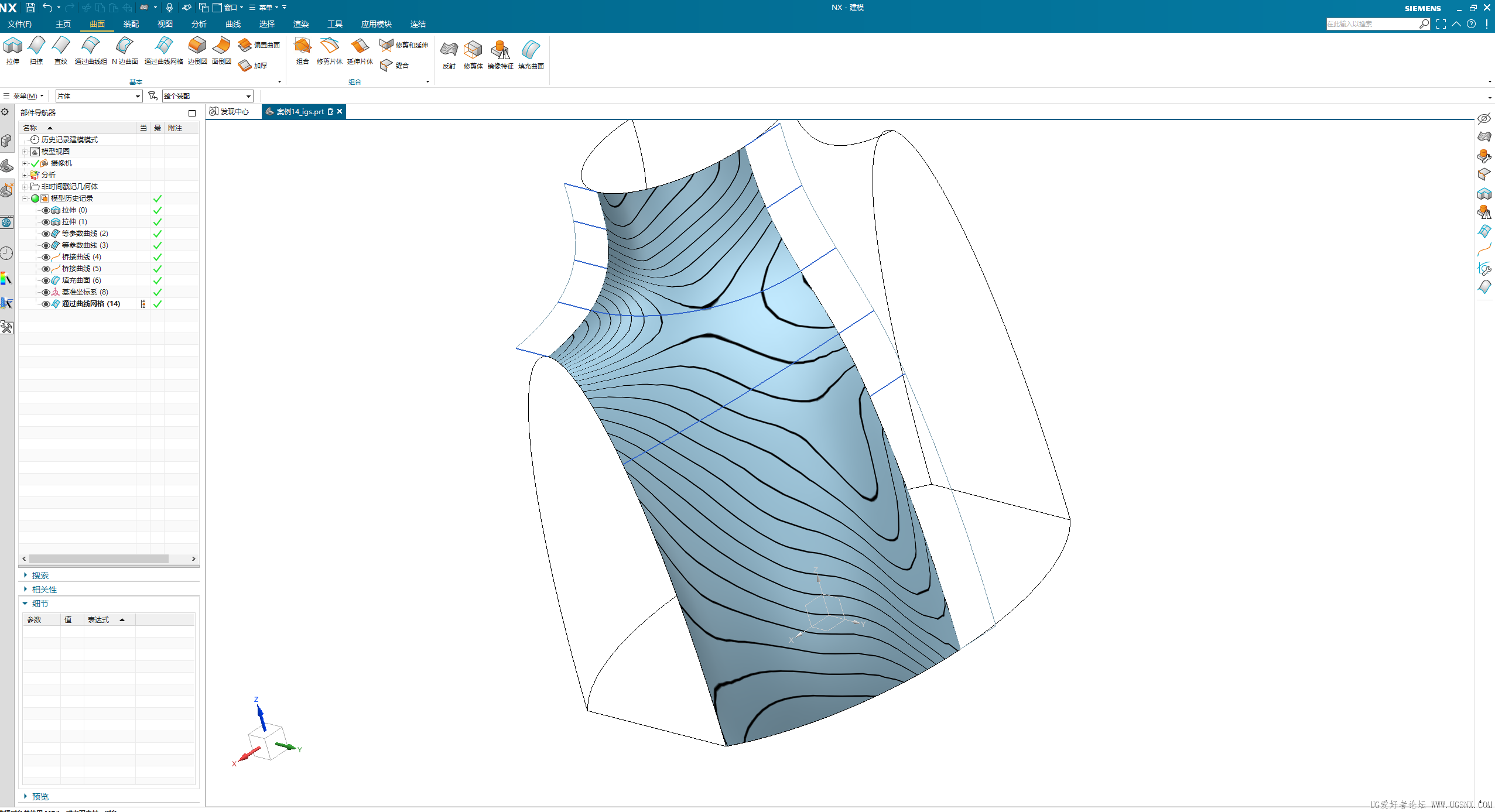Select the 修剪体 (Trim Body) tool

point(473,55)
